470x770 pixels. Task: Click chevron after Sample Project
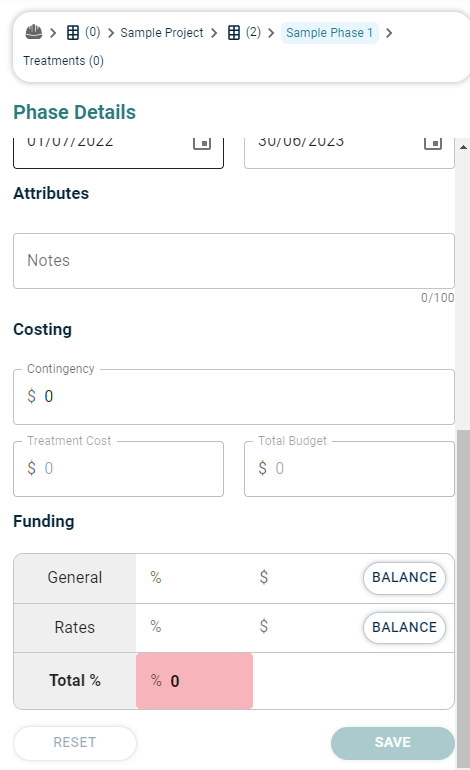214,33
